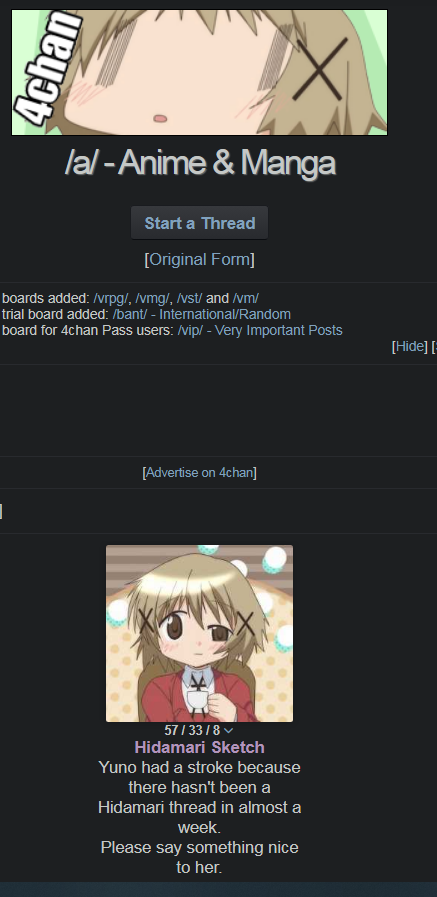Image resolution: width=437 pixels, height=897 pixels.
Task: Hide the board announcements
Action: pyautogui.click(x=410, y=346)
